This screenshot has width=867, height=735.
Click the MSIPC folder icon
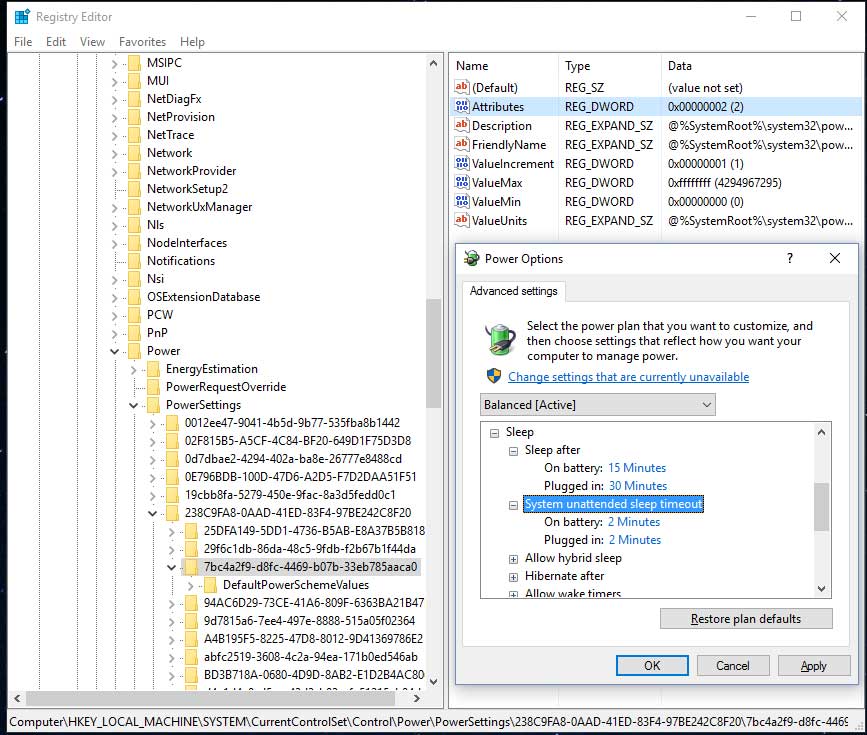(x=134, y=63)
